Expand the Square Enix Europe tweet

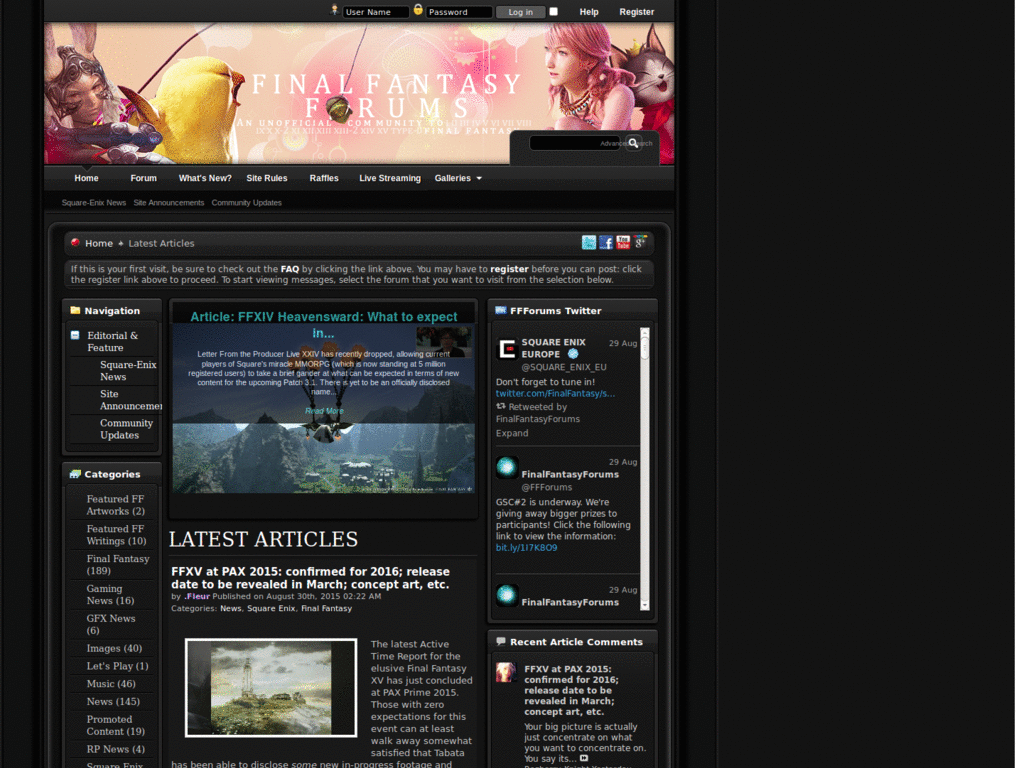pos(512,433)
